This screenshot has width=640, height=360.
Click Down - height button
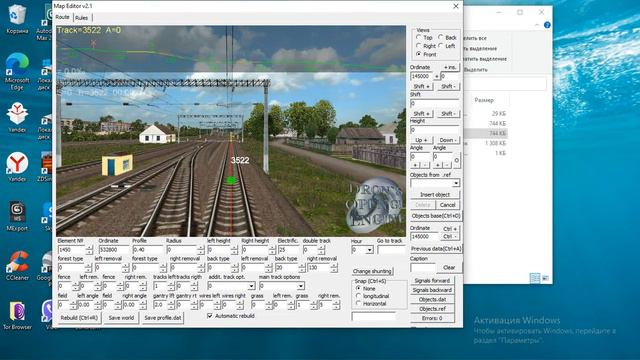pos(448,140)
